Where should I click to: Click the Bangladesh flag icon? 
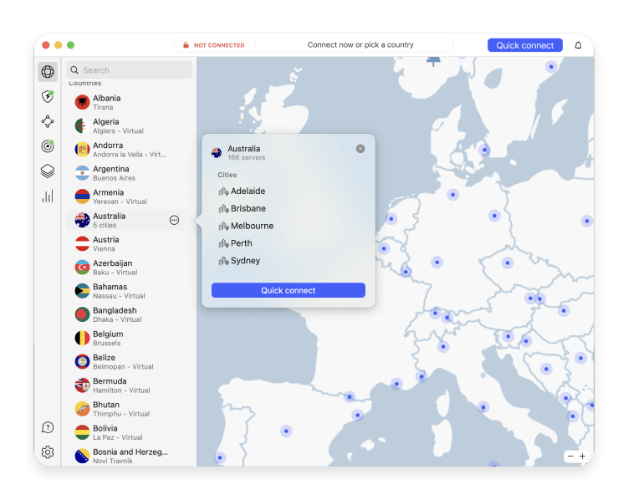[82, 315]
